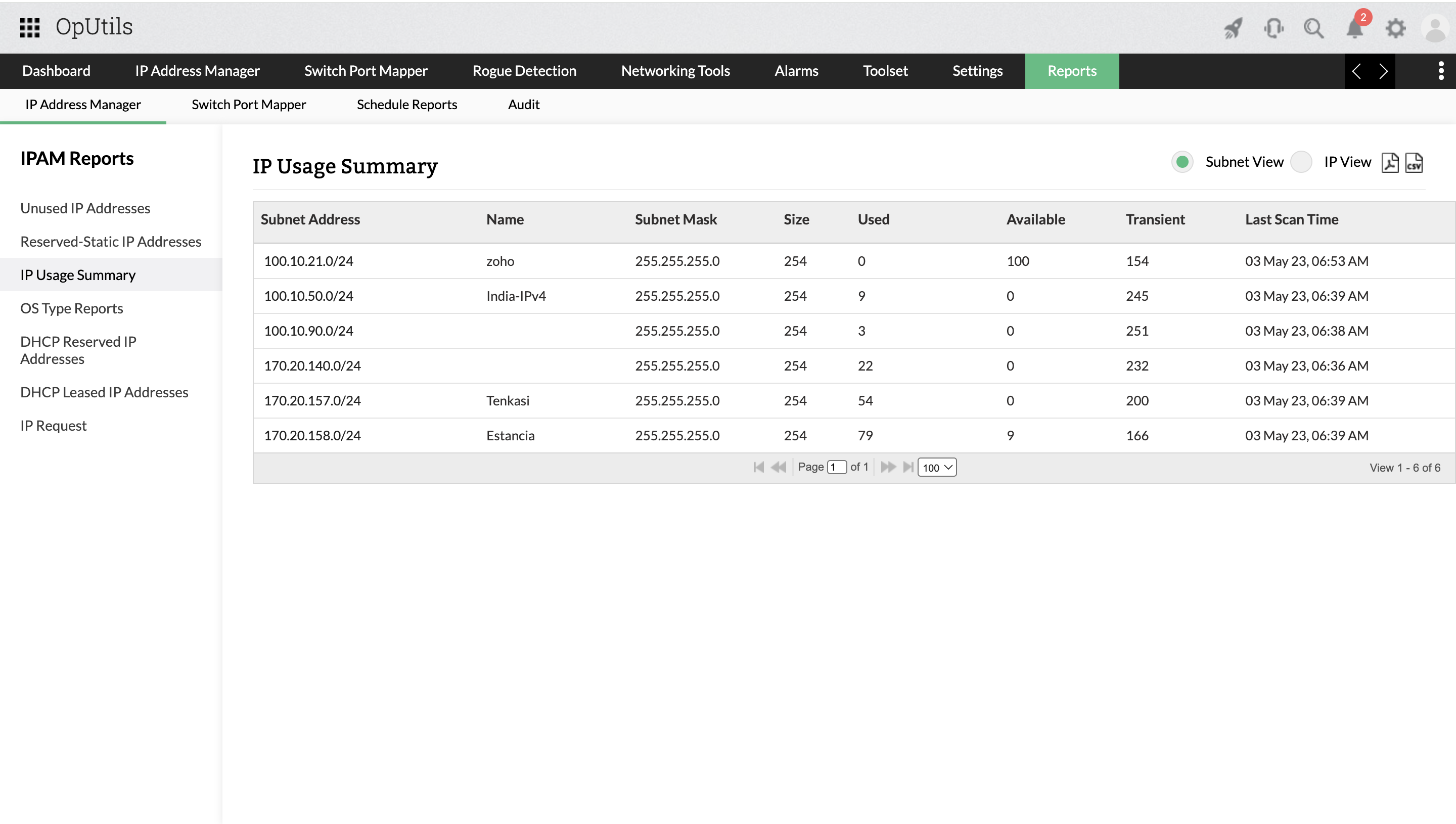
Task: Open DHCP Leased IP Addresses report
Action: click(104, 392)
